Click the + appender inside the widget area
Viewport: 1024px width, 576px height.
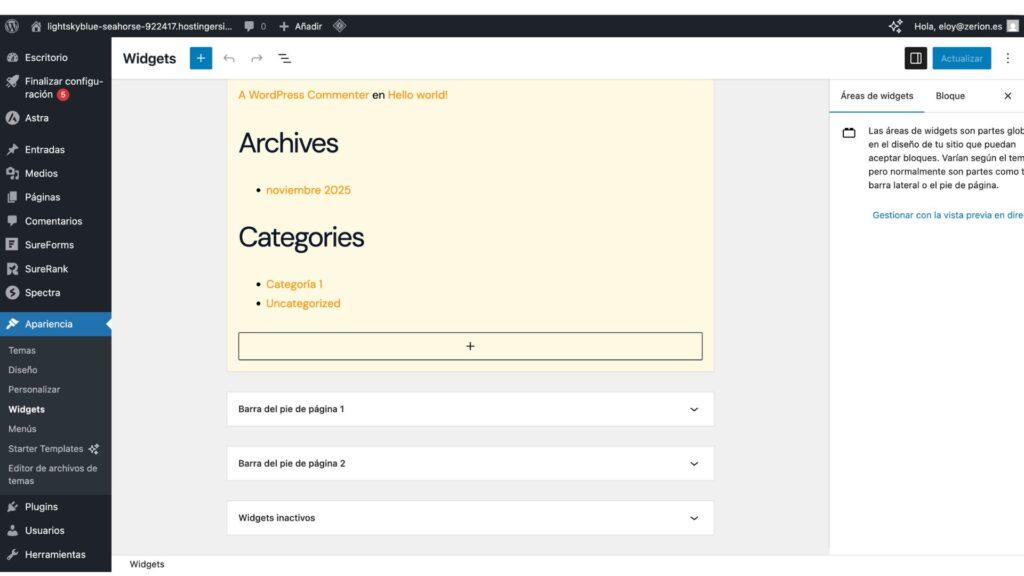pyautogui.click(x=469, y=346)
